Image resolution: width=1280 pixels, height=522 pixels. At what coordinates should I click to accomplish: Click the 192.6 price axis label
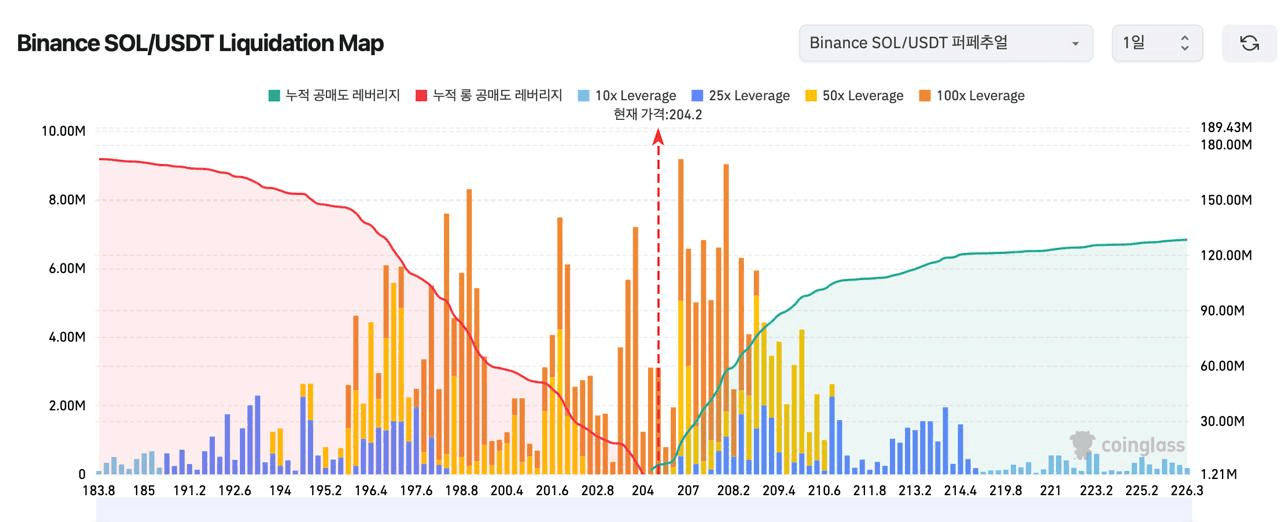(235, 491)
